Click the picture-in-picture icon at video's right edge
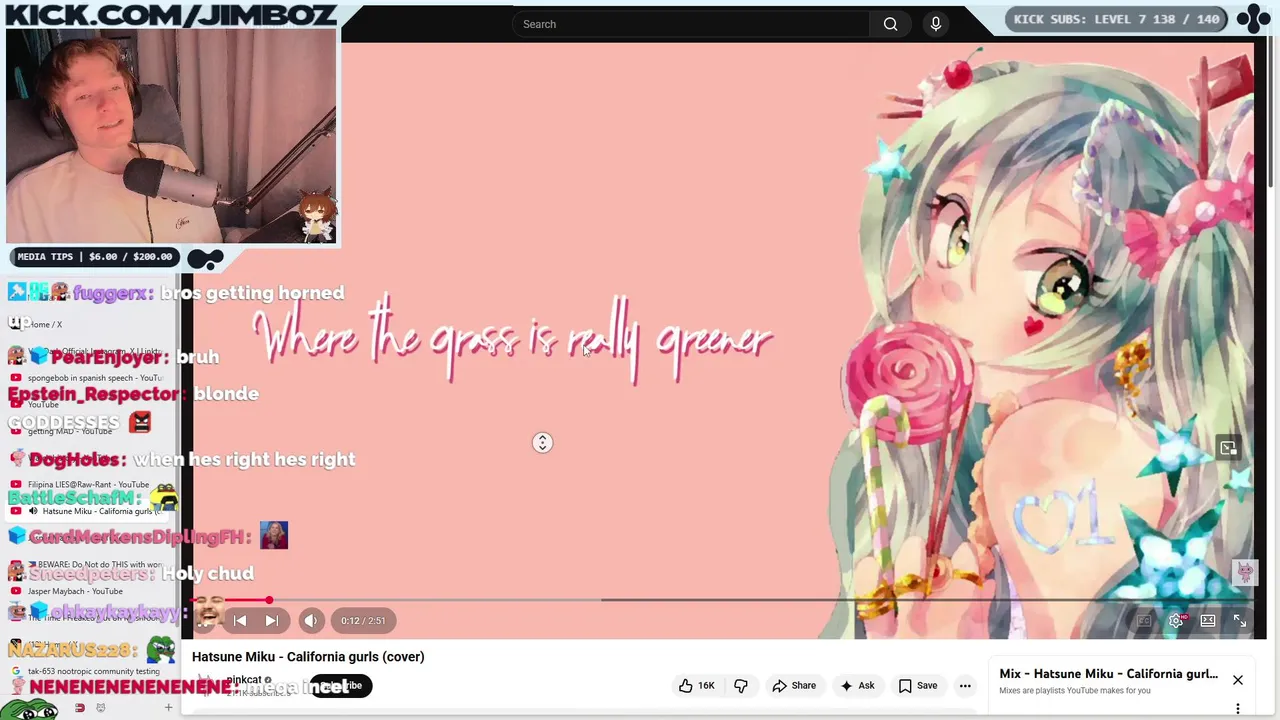The image size is (1280, 720). pos(1228,448)
